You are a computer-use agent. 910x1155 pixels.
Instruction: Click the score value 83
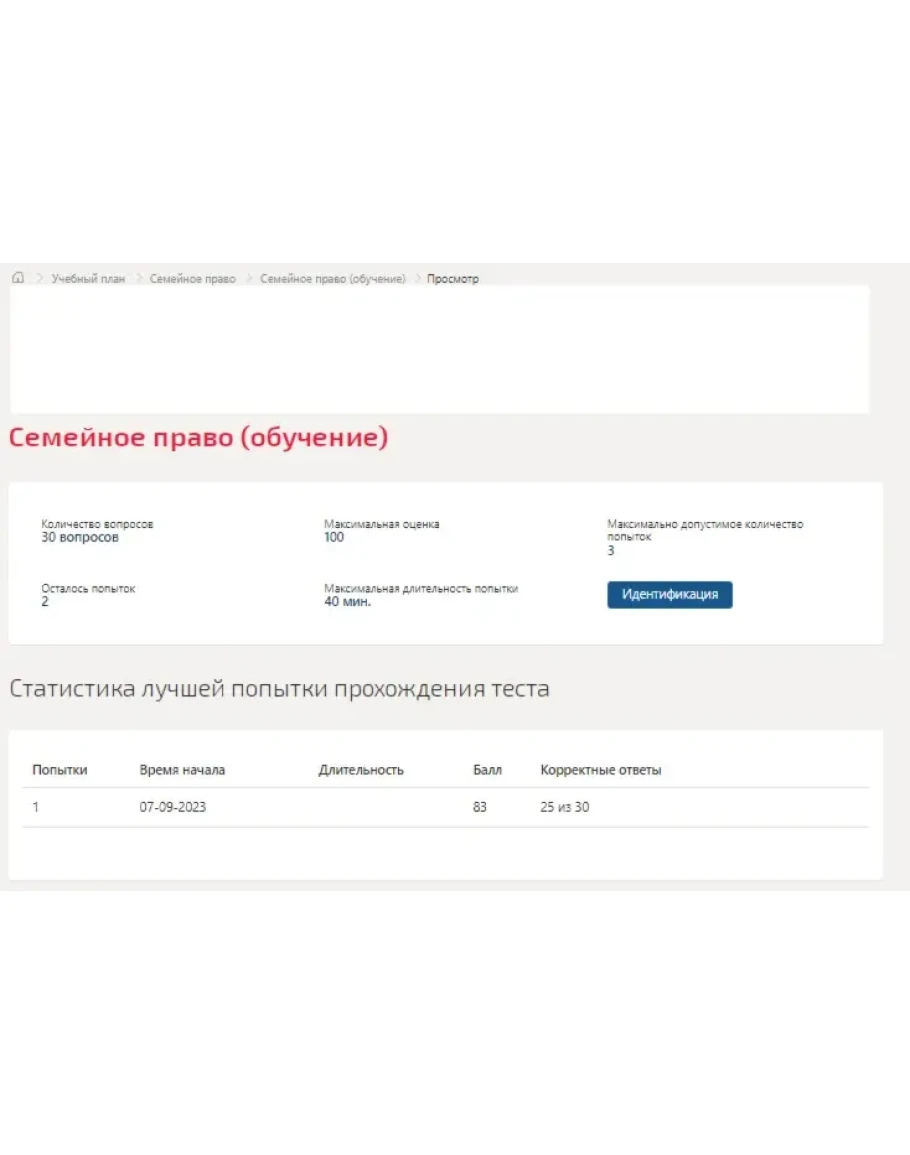click(480, 807)
